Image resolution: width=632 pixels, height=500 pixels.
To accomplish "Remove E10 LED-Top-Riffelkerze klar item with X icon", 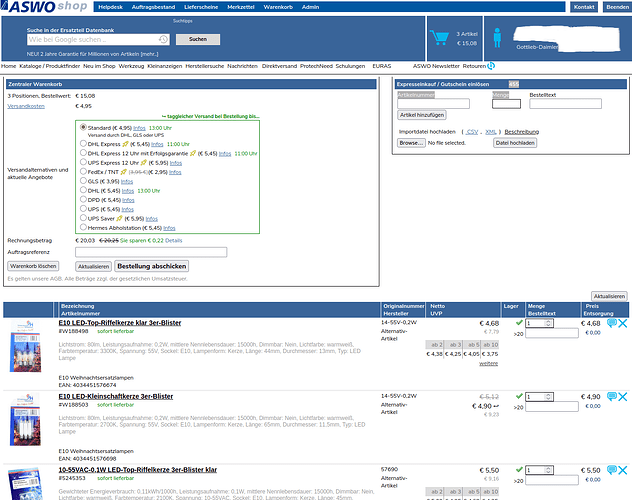I will click(623, 324).
